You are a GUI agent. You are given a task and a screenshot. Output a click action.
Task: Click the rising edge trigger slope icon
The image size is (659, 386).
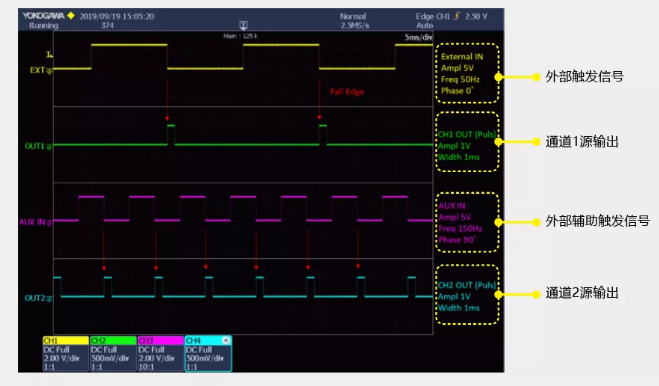click(457, 16)
